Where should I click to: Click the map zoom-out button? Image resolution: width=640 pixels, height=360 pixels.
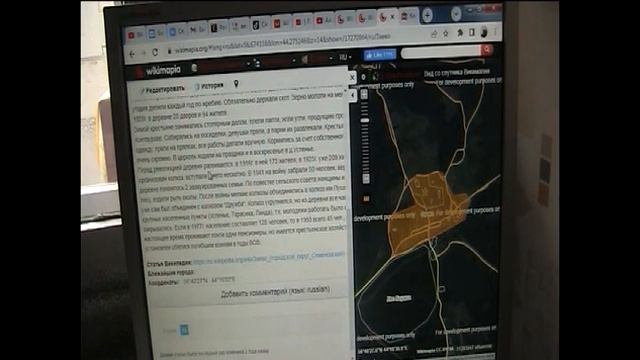point(366,179)
